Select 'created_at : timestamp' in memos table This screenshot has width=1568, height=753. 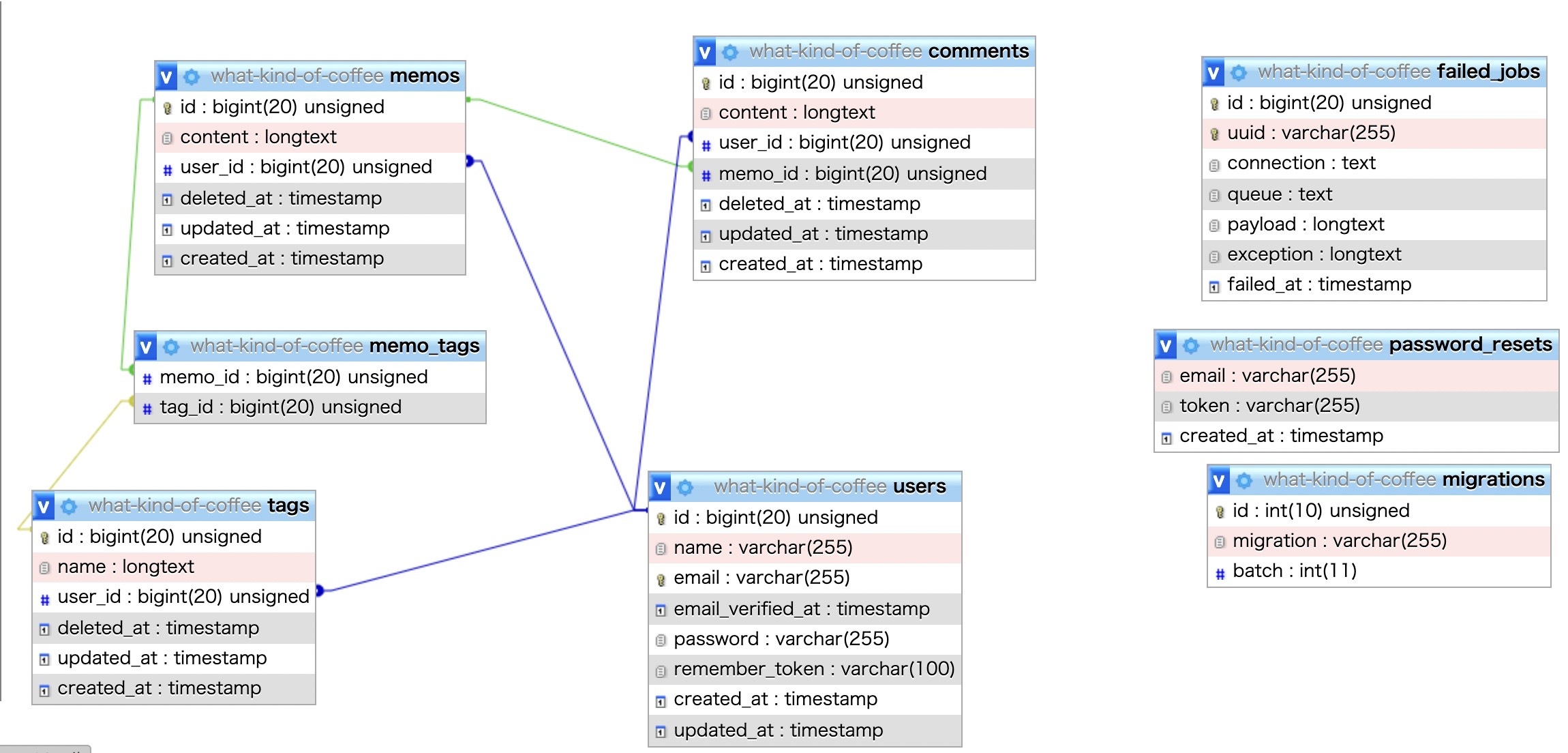(x=310, y=259)
